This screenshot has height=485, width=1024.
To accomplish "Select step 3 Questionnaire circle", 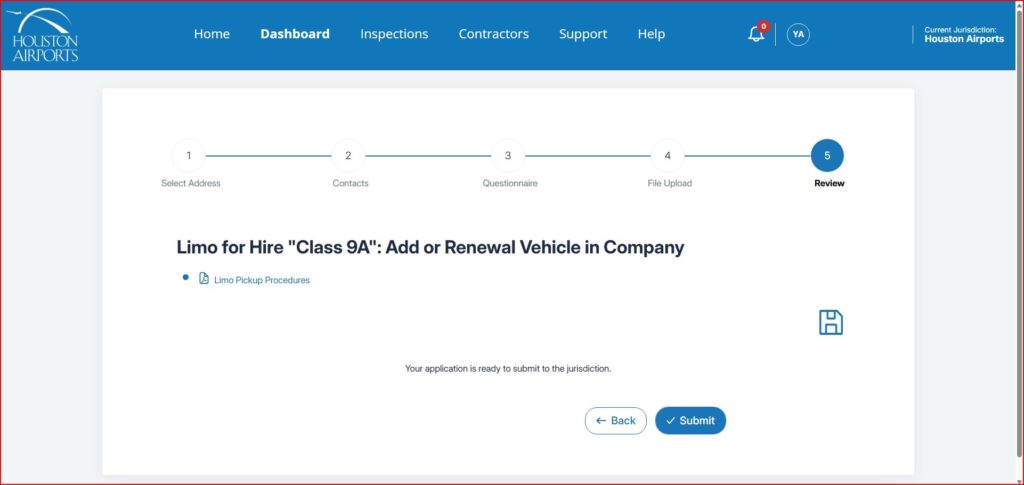I will [508, 156].
